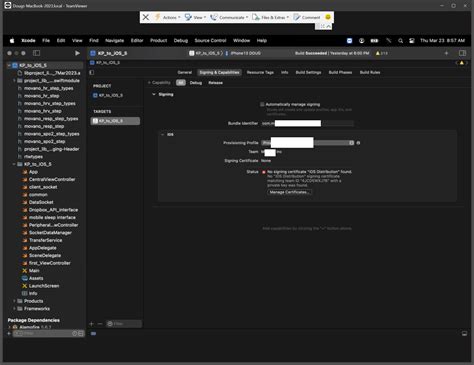Click the battery icon in macOS menu bar
This screenshot has width=474, height=365.
[374, 41]
